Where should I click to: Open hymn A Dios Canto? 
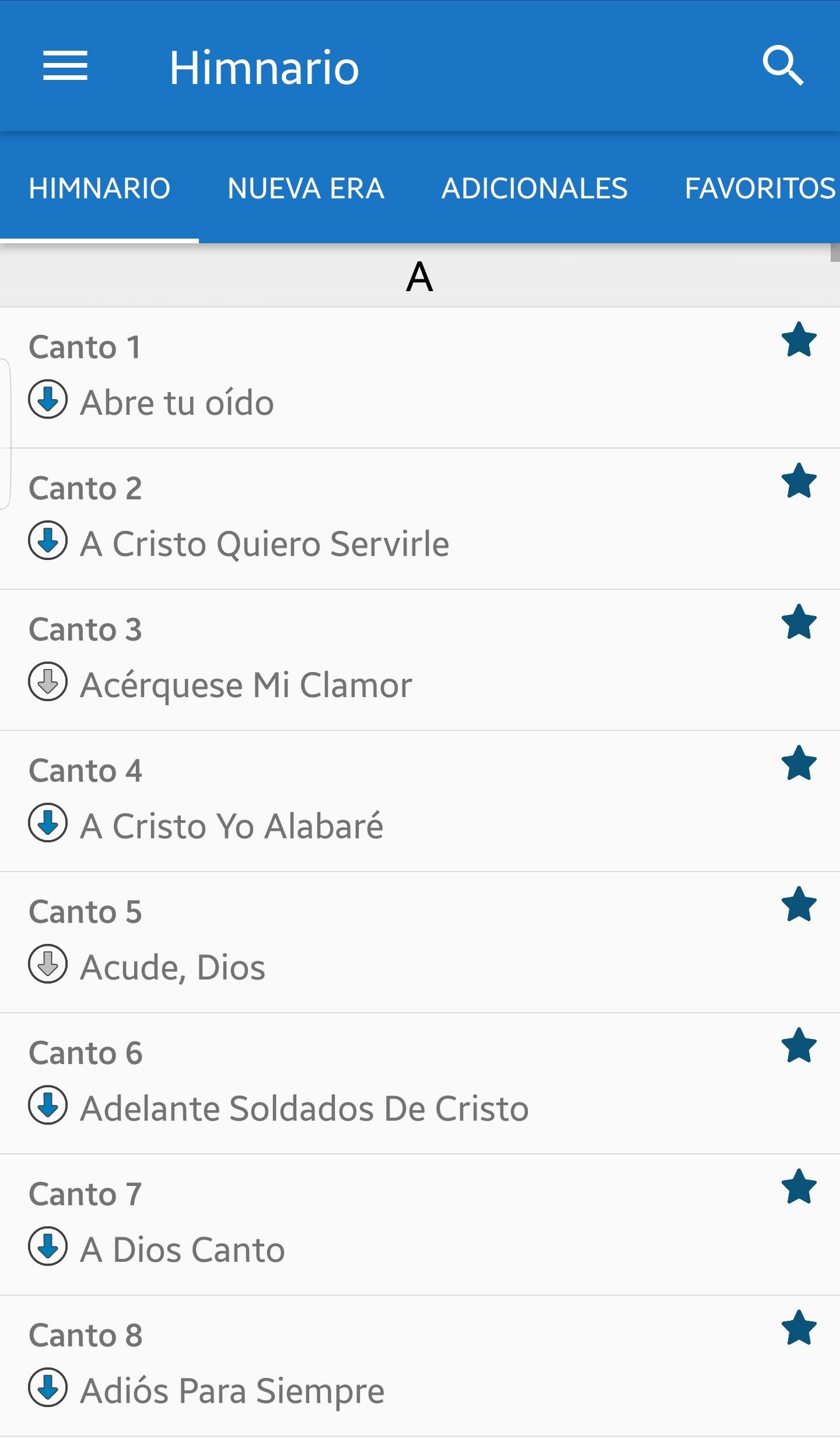(x=183, y=1250)
